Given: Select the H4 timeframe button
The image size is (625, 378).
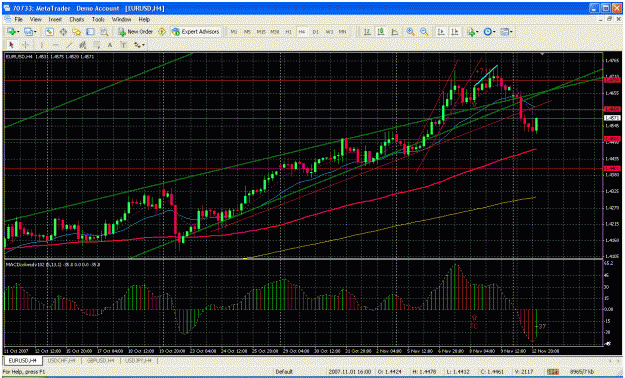Looking at the screenshot, I should tap(302, 32).
